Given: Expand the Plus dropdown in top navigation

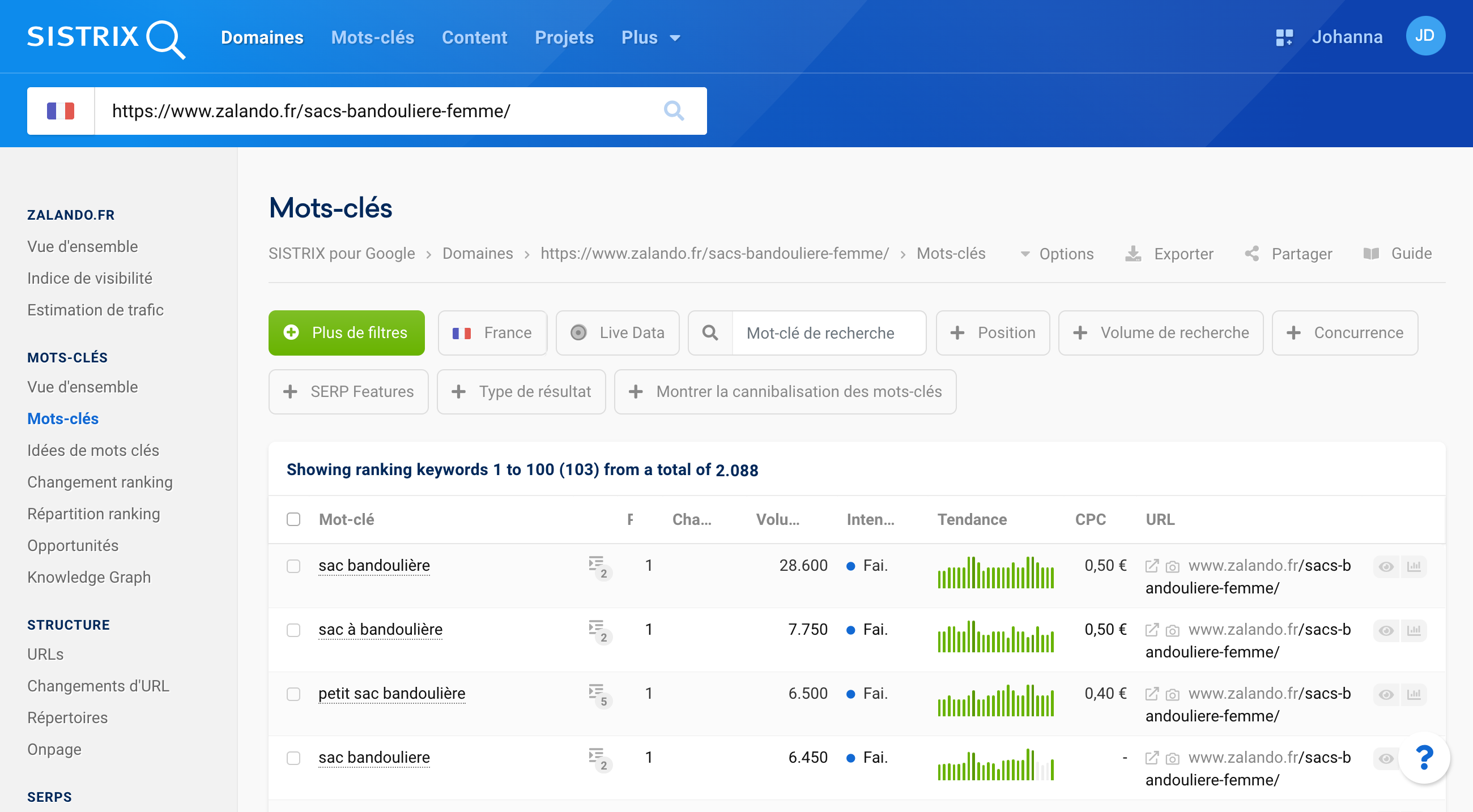Looking at the screenshot, I should (651, 38).
